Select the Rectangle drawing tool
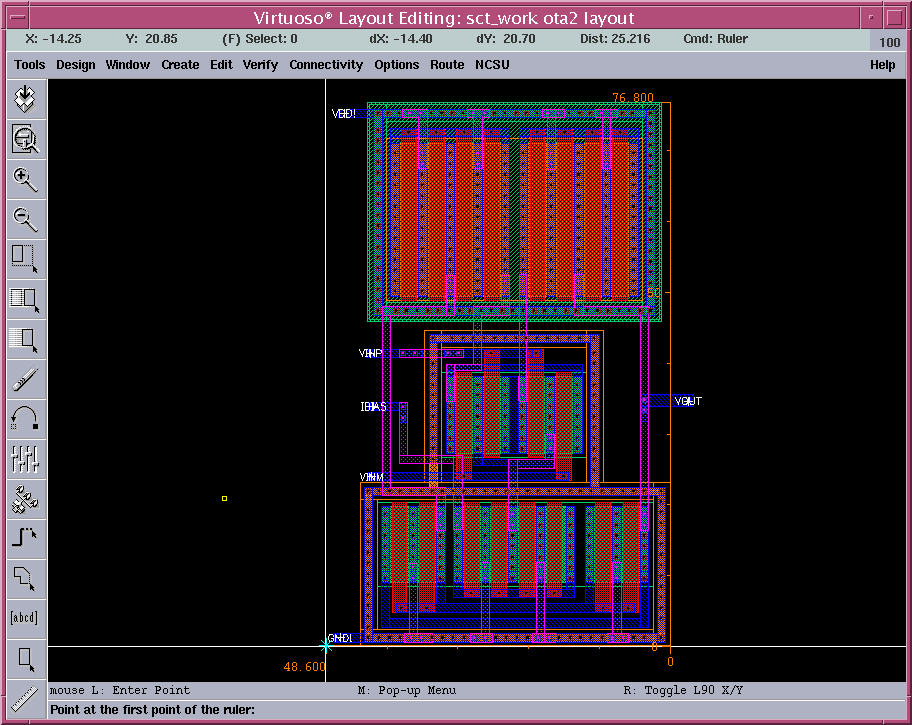The height and width of the screenshot is (725, 912). [26, 660]
